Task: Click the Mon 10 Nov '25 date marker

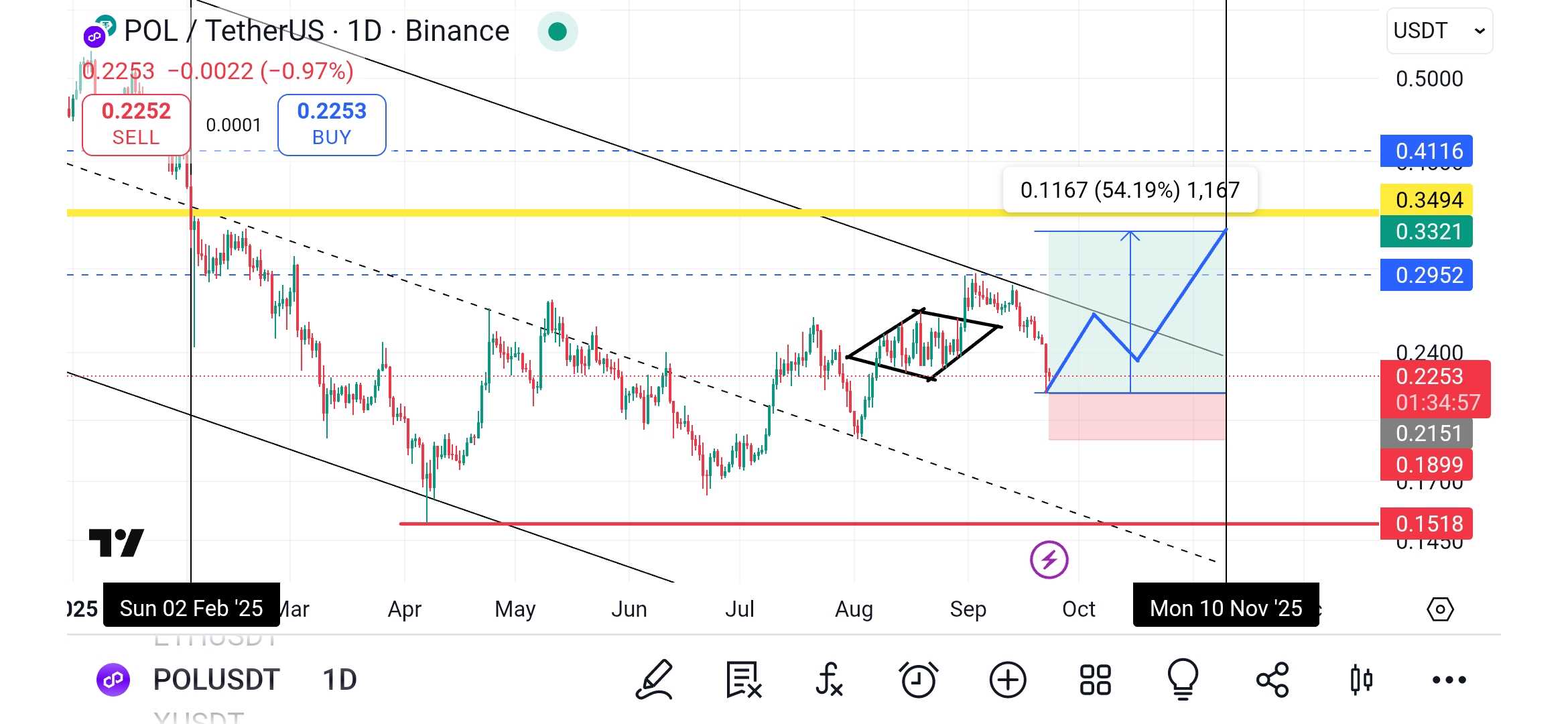Action: 1226,608
